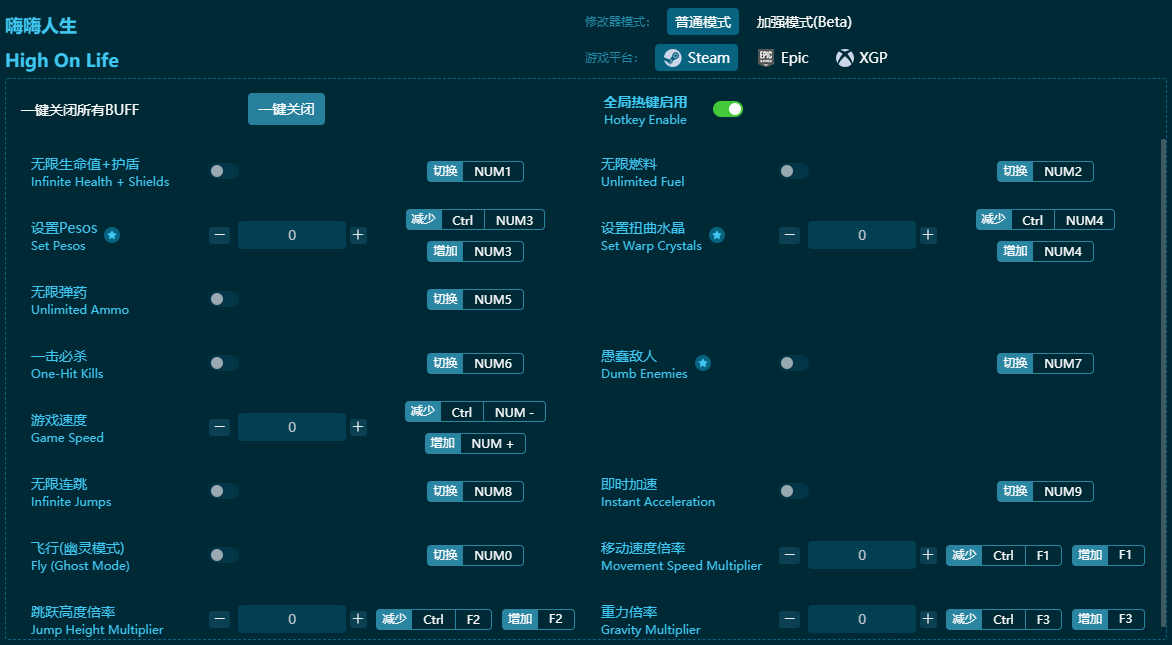The width and height of the screenshot is (1172, 645).
Task: Click the Set Pesos value field
Action: [292, 235]
